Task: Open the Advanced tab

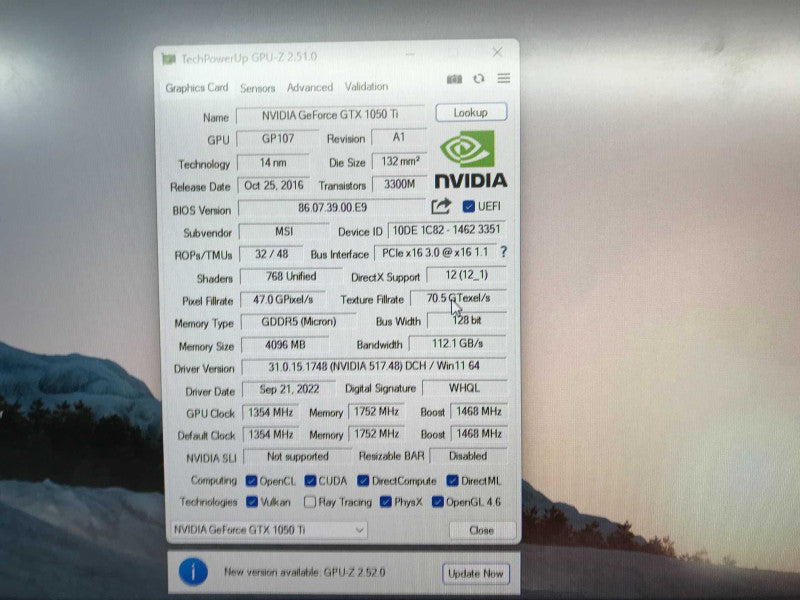Action: [310, 87]
